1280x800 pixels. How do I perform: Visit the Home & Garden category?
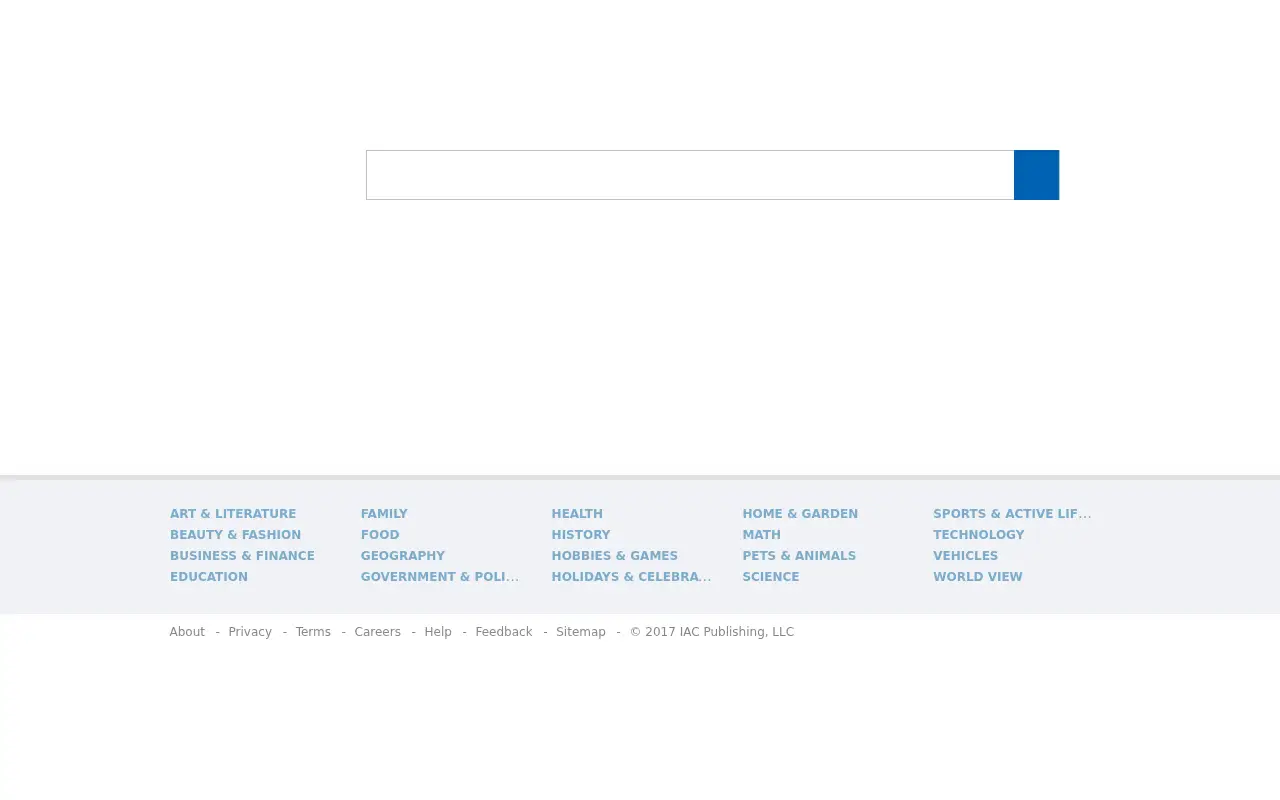[800, 514]
